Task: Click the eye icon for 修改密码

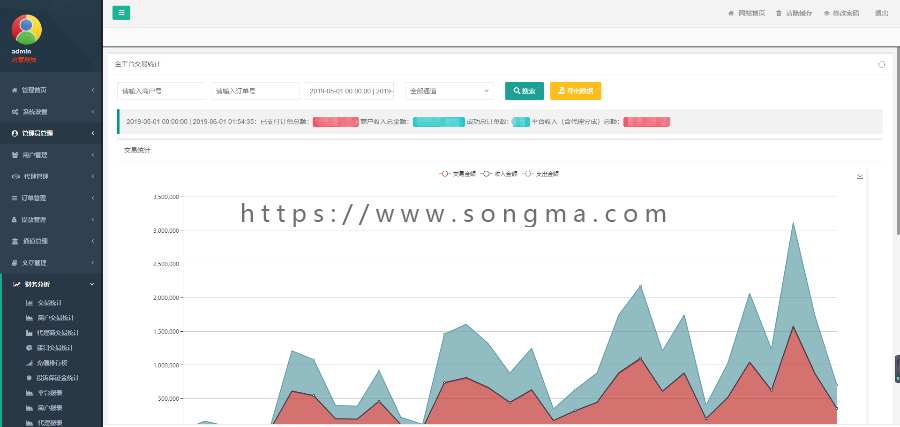Action: 827,13
